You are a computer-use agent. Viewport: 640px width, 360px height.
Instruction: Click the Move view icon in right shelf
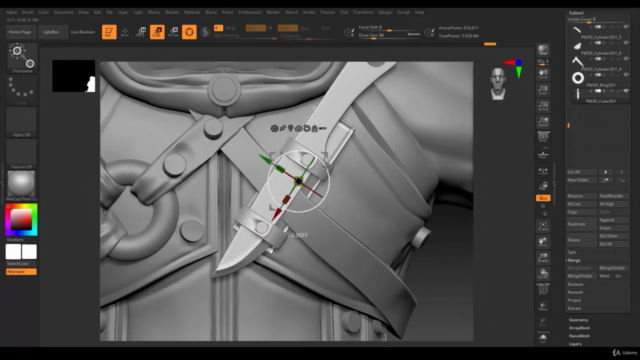pyautogui.click(x=543, y=242)
